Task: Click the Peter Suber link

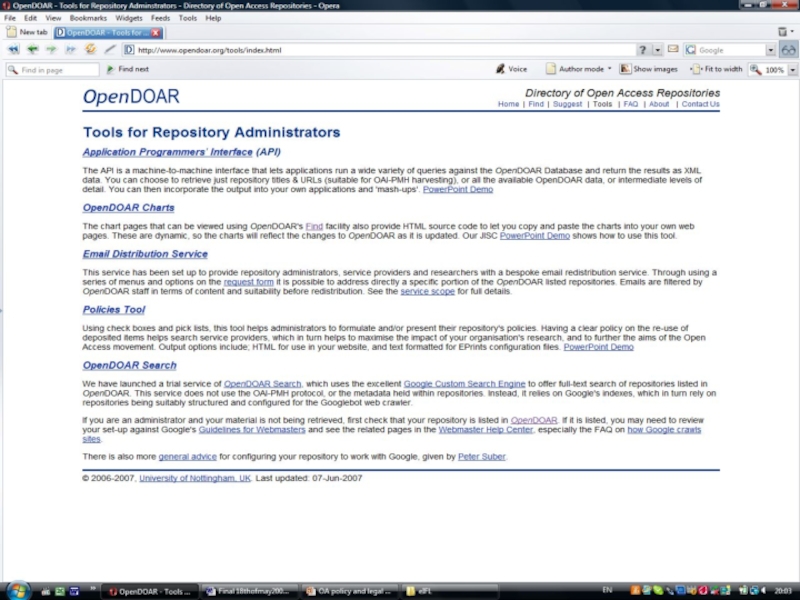Action: coord(482,457)
